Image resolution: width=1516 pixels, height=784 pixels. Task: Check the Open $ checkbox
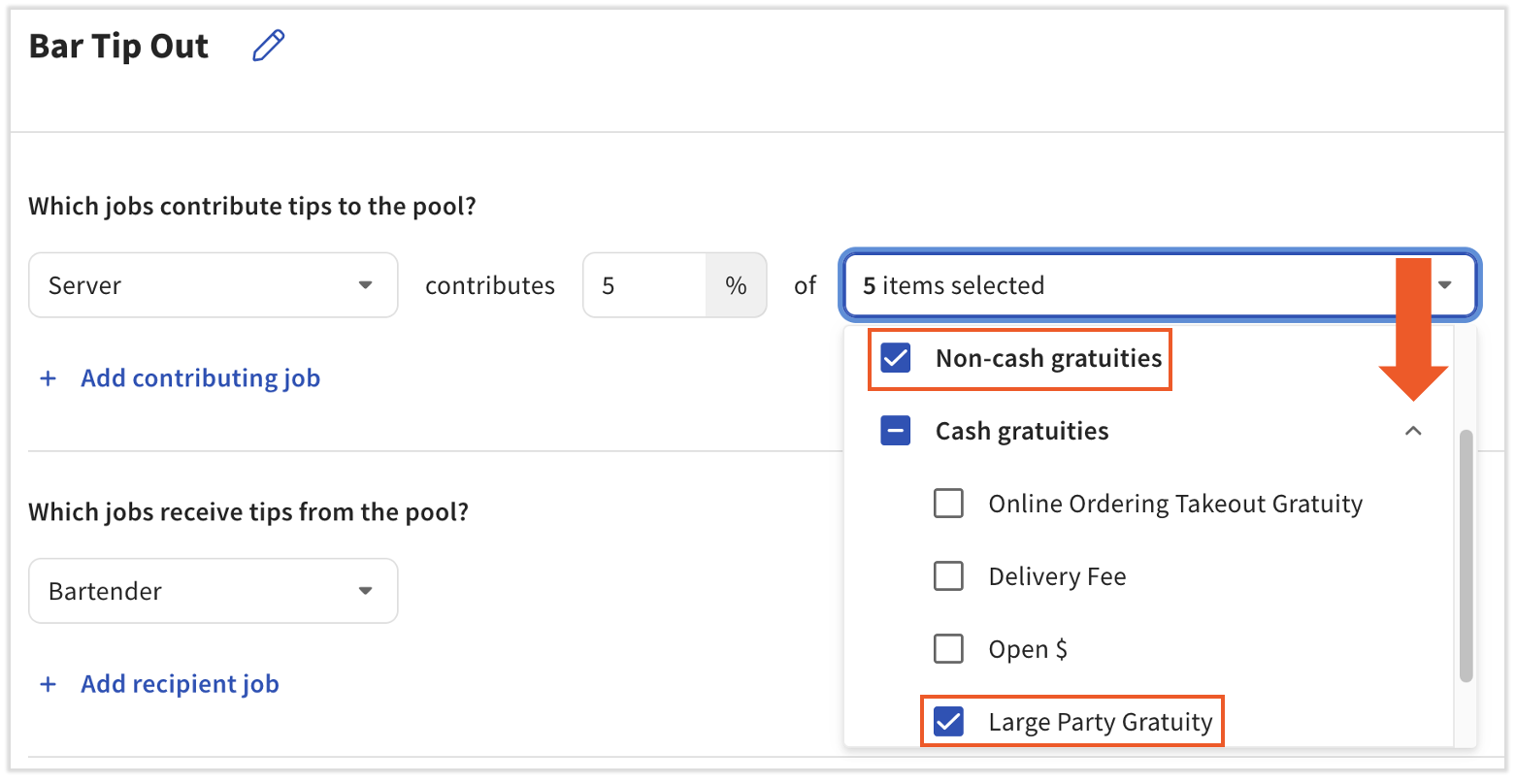[948, 648]
